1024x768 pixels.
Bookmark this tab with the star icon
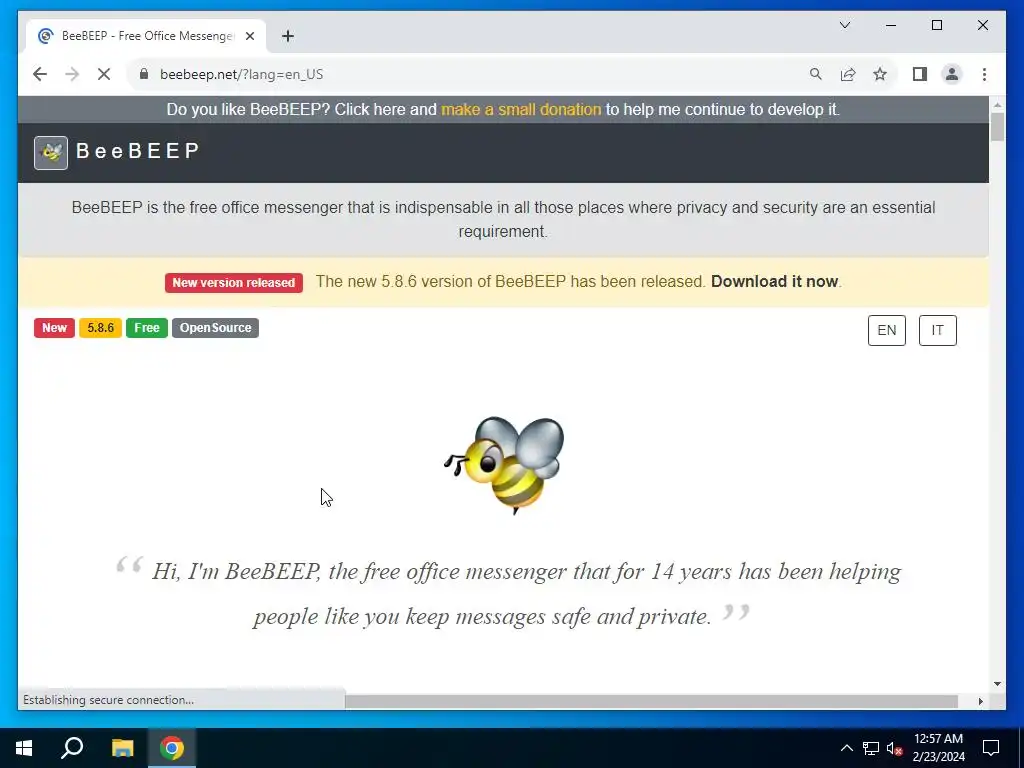coord(880,74)
